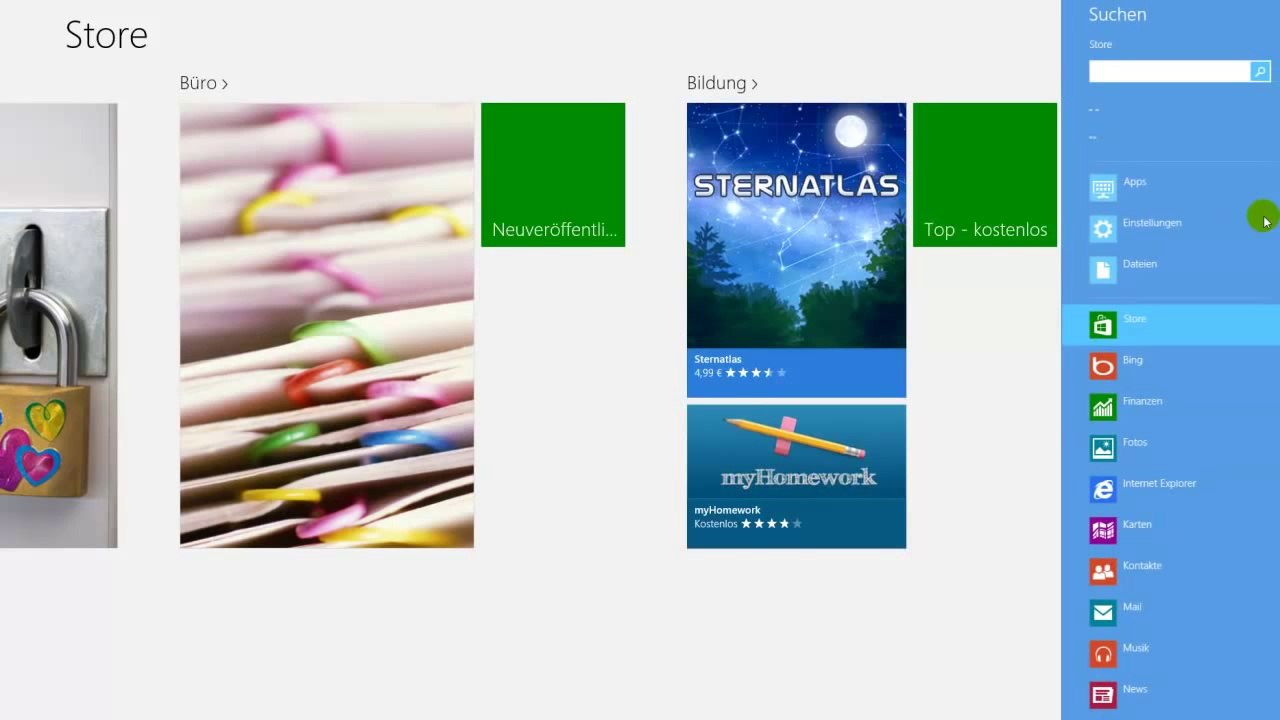Screen dimensions: 1280x720
Task: Expand Büro with its chevron arrow
Action: pos(225,84)
